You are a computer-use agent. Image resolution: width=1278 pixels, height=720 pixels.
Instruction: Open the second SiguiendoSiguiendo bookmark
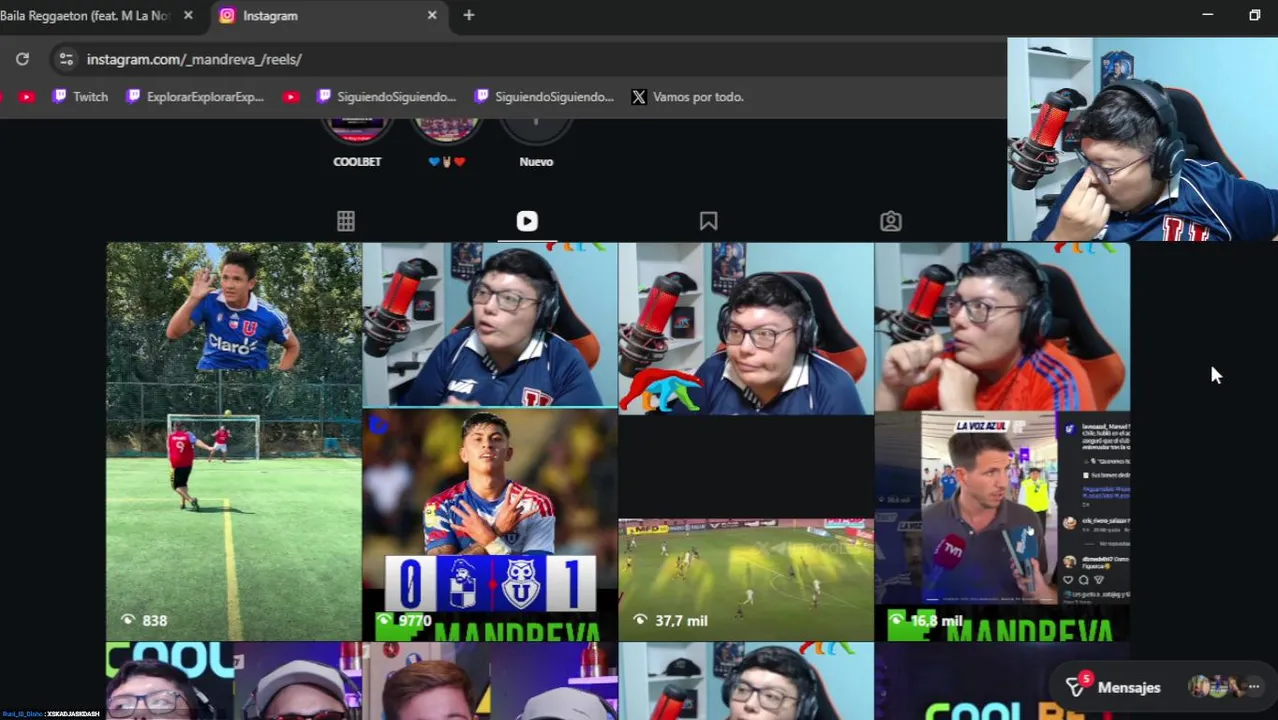[x=544, y=97]
